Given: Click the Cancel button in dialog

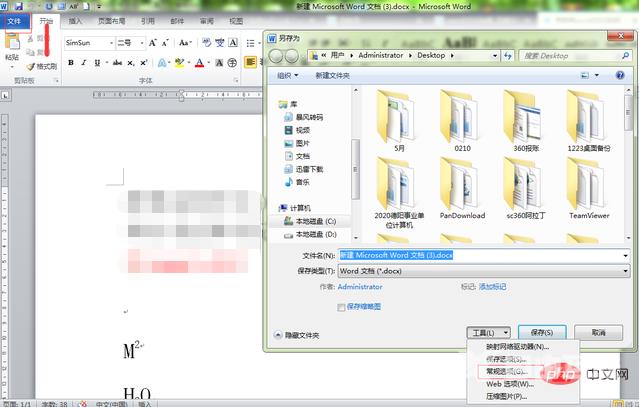Looking at the screenshot, I should coord(599,332).
